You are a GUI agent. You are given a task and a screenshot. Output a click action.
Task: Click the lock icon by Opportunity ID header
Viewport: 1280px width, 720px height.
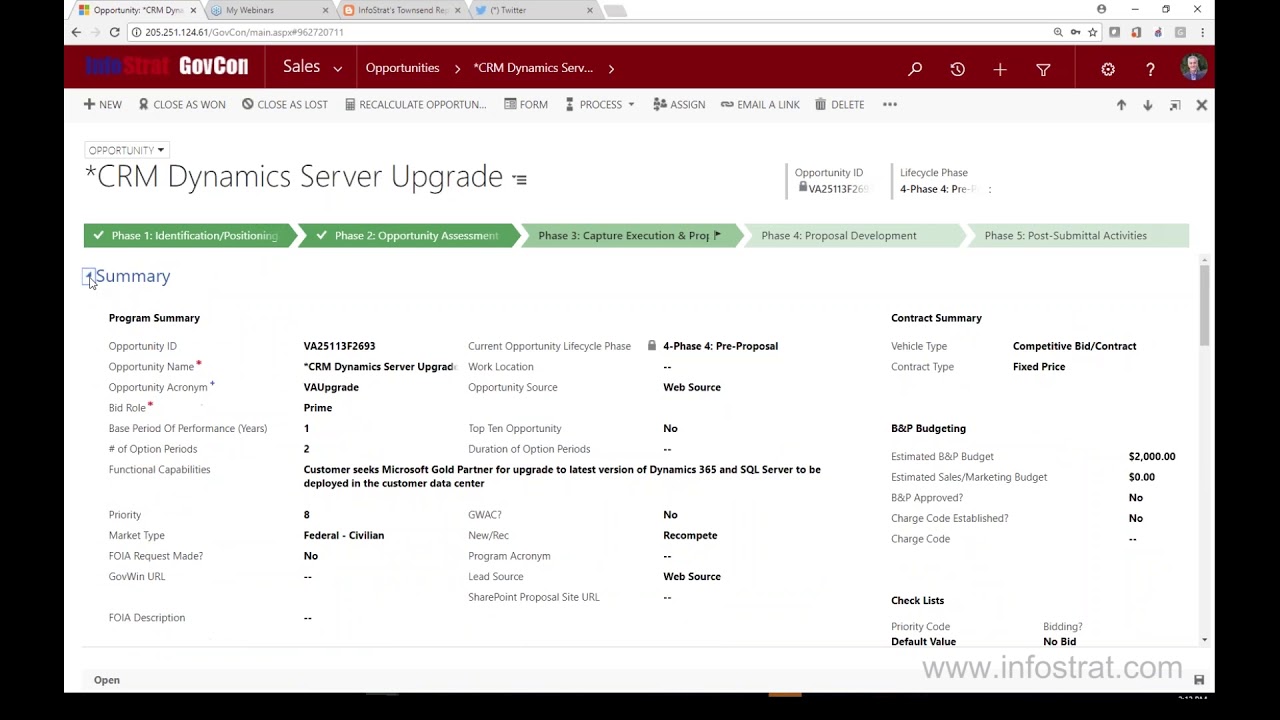coord(803,187)
